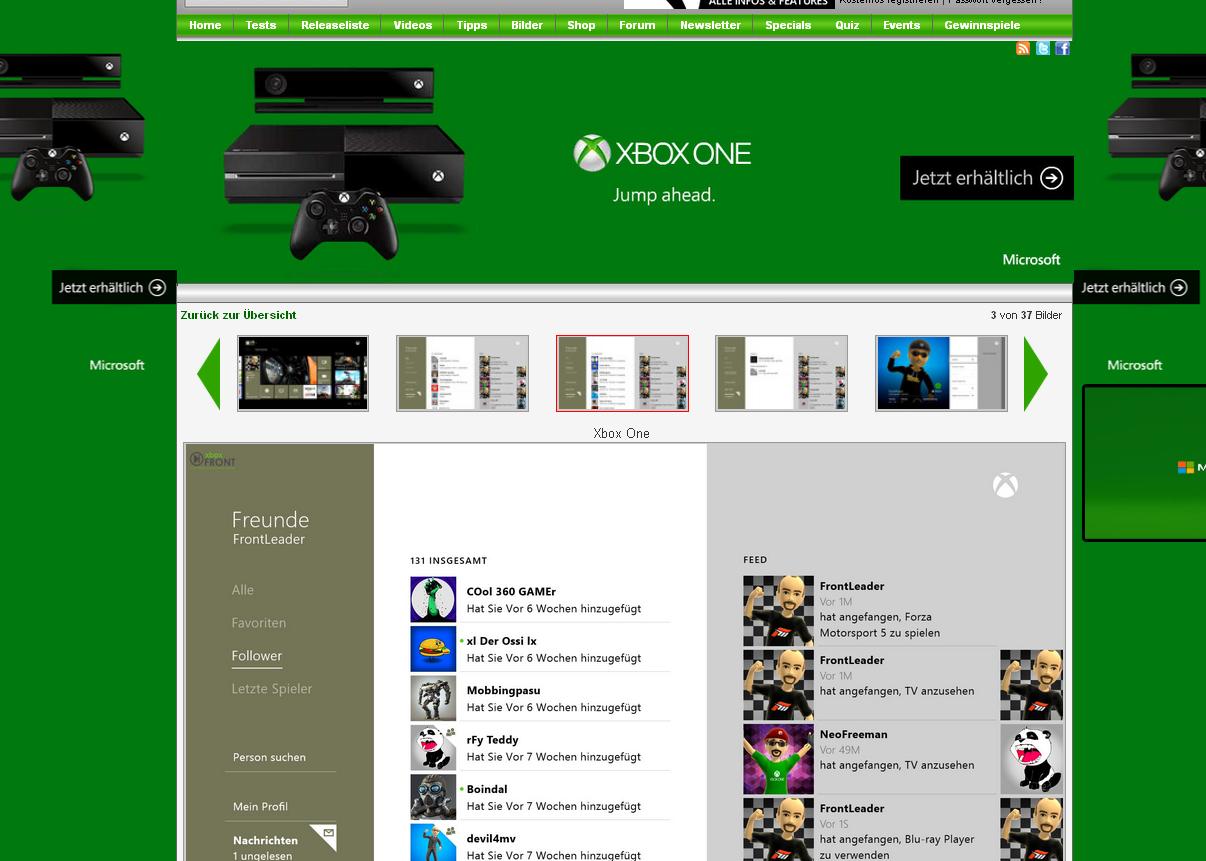Viewport: 1206px width, 861px height.
Task: Open the Releaseliste menu item
Action: click(x=335, y=25)
